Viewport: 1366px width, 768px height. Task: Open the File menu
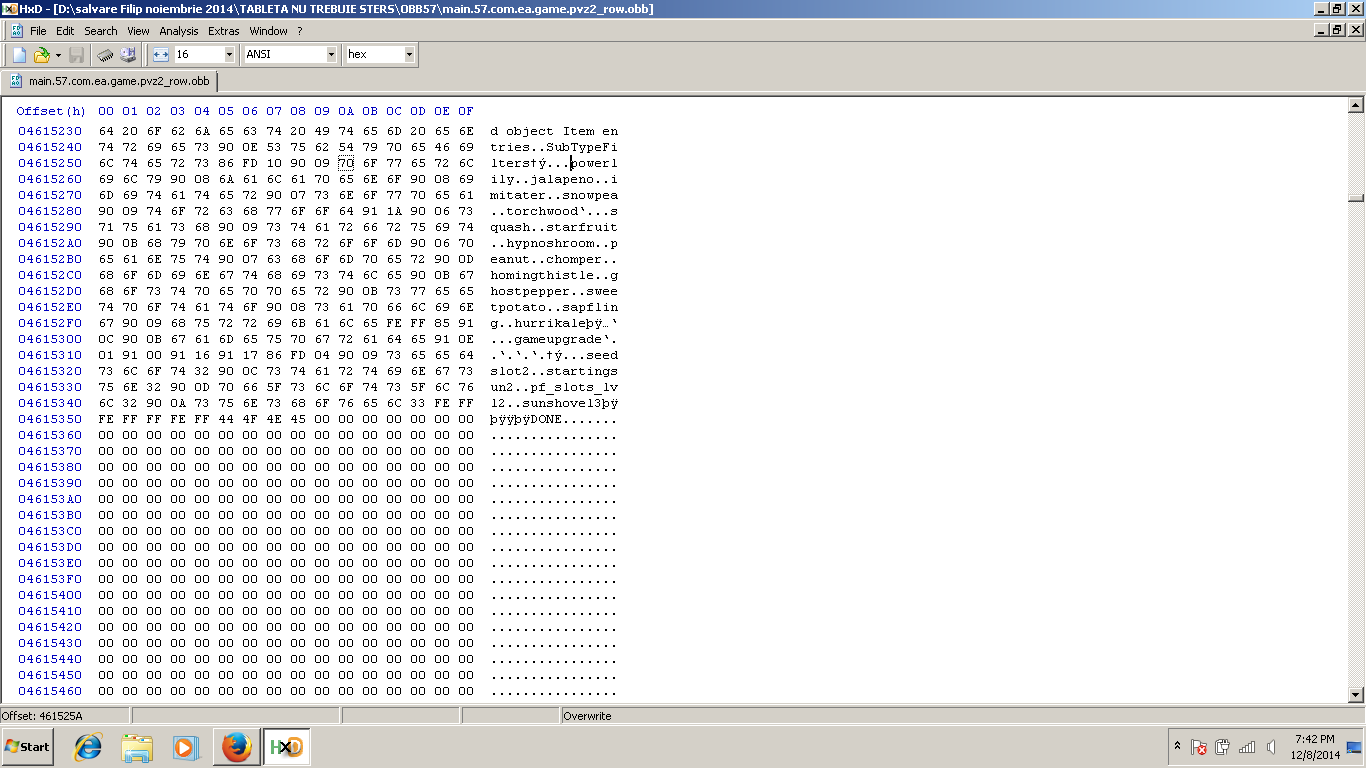click(38, 31)
